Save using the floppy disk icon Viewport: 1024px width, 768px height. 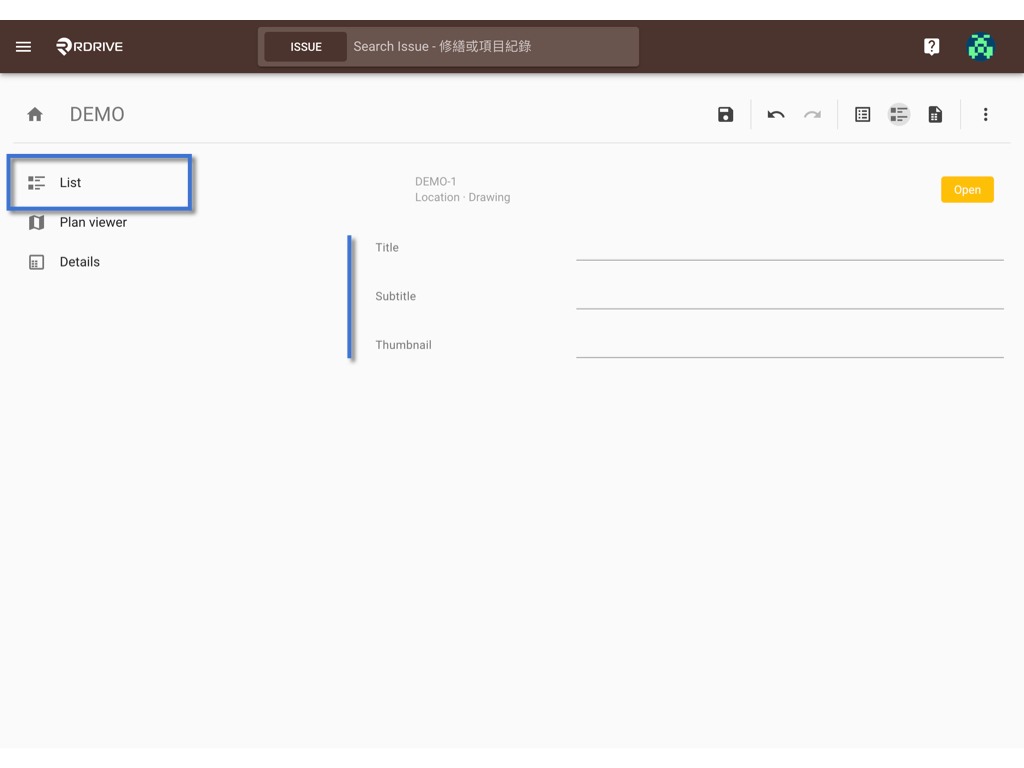tap(725, 115)
